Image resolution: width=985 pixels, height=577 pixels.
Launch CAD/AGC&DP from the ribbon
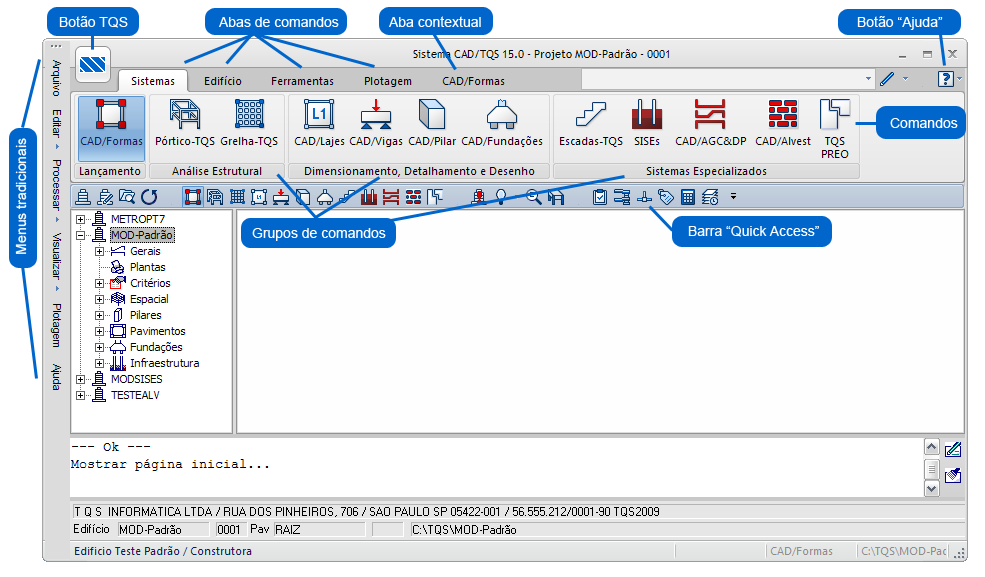pos(710,124)
